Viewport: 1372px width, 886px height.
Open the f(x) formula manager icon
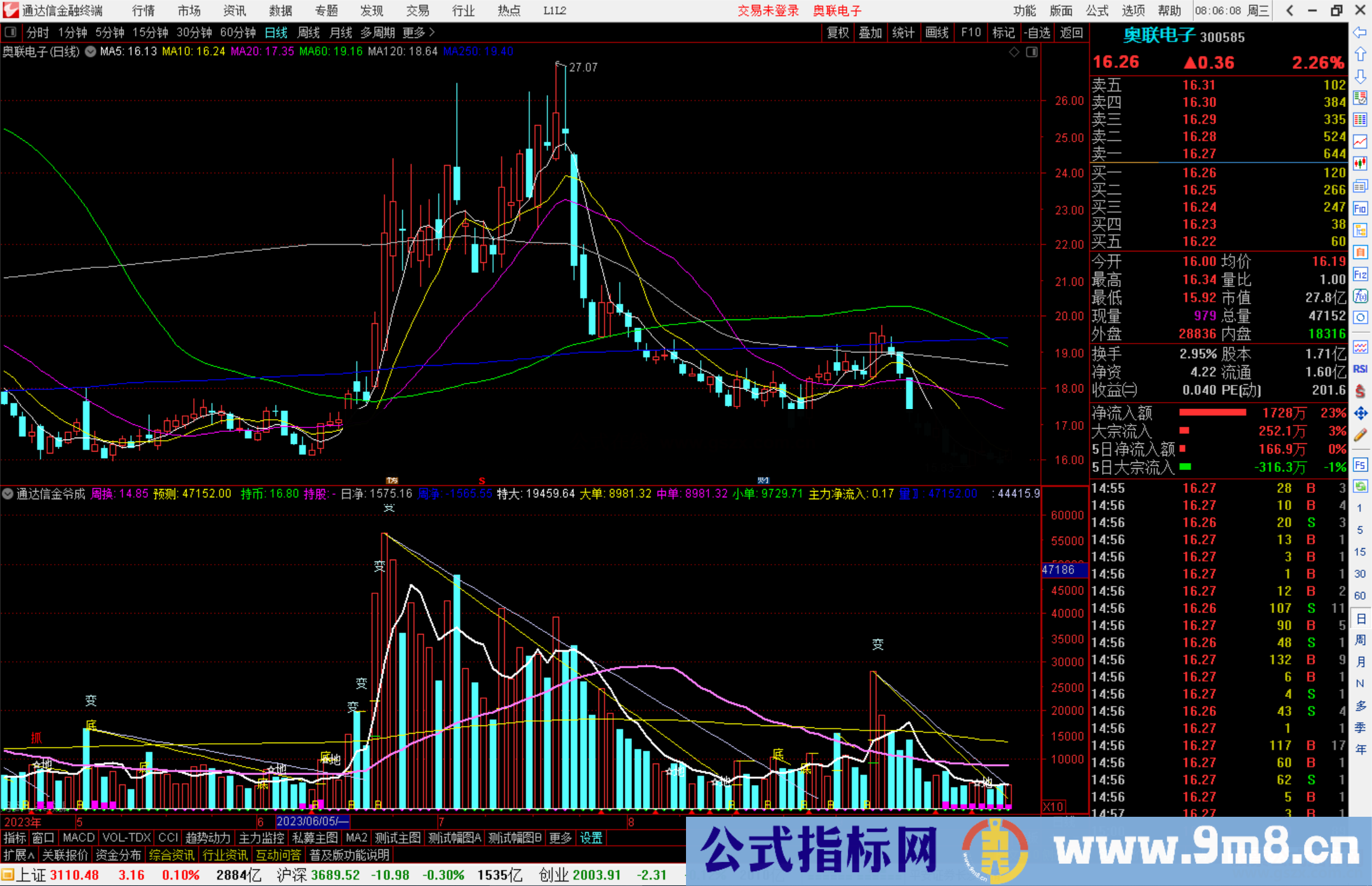tap(1360, 296)
